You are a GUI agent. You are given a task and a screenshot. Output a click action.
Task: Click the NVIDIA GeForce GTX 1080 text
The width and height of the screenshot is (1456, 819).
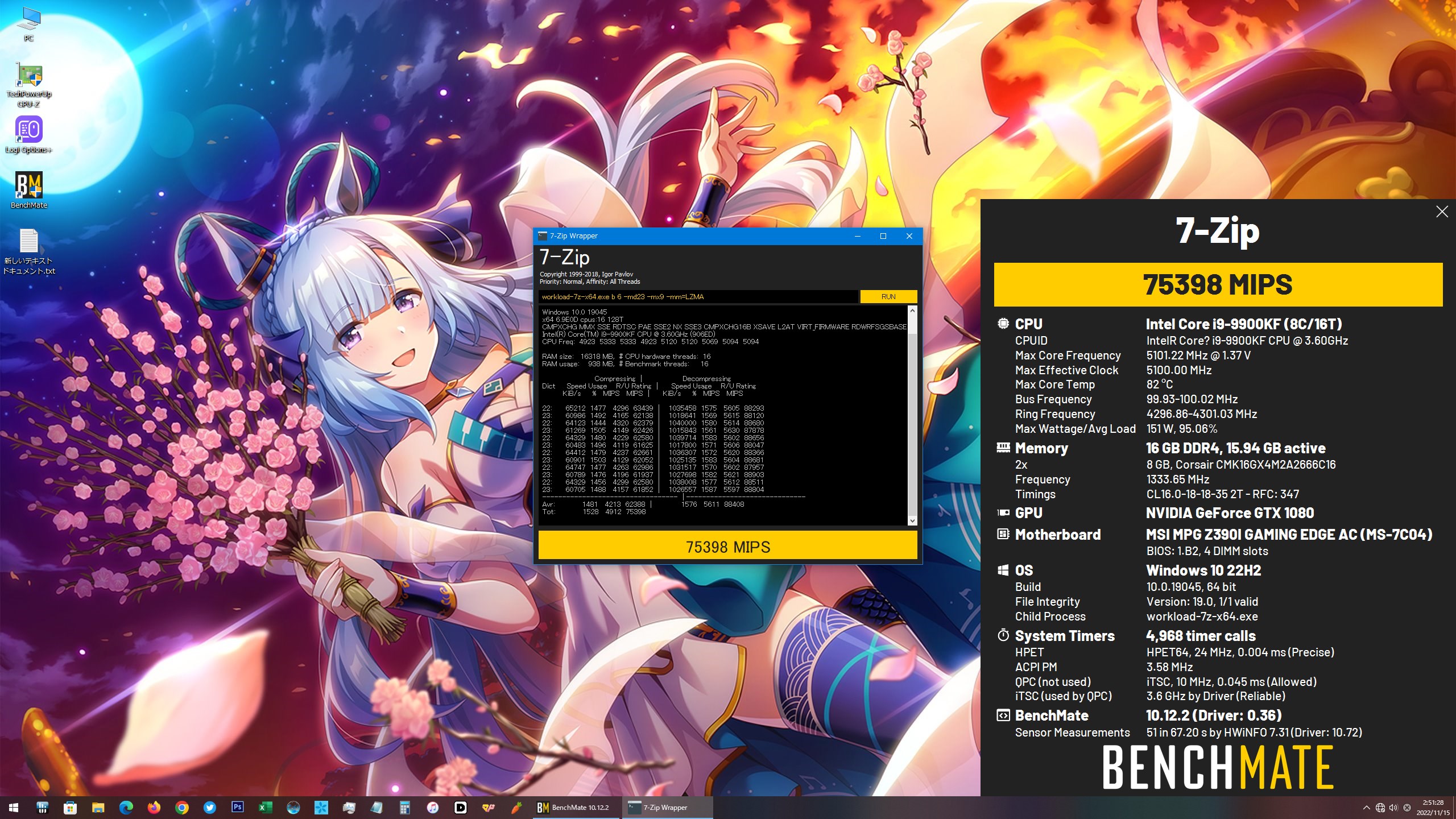coord(1230,513)
